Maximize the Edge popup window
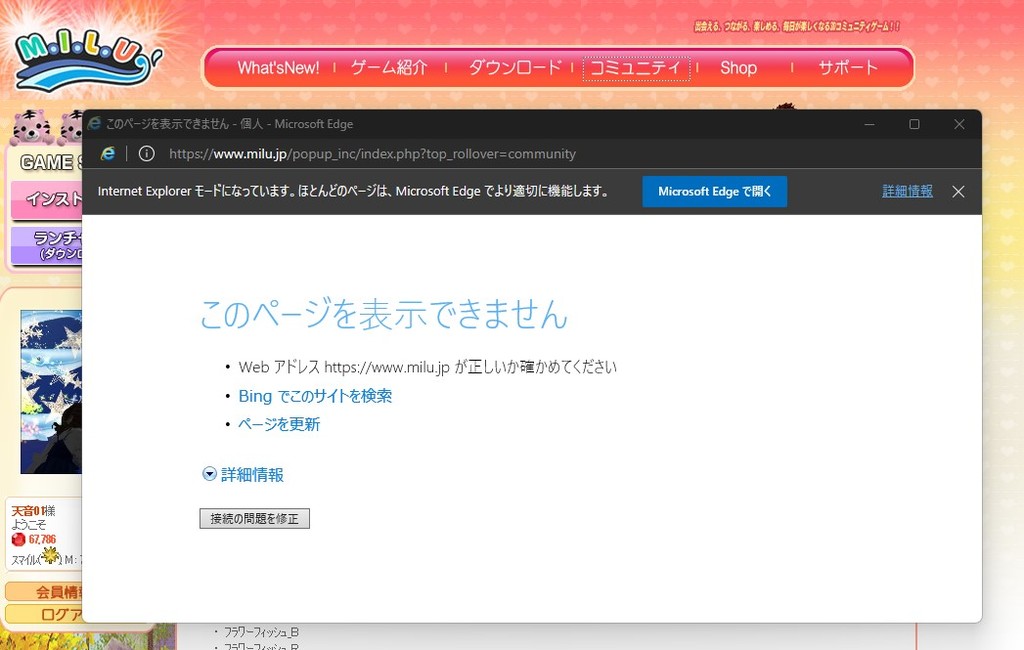Viewport: 1024px width, 650px height. click(x=914, y=124)
